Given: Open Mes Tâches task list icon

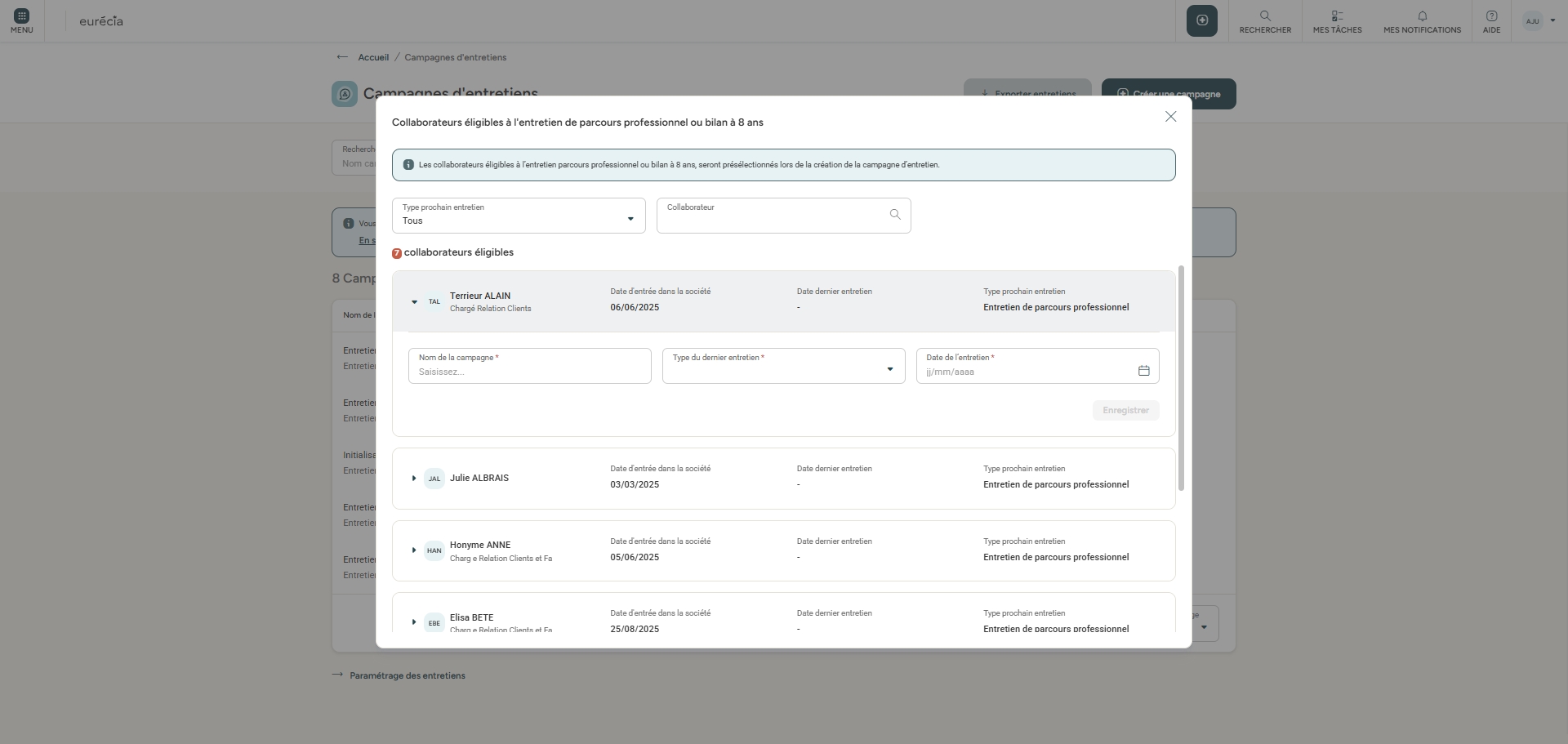Looking at the screenshot, I should pyautogui.click(x=1337, y=16).
